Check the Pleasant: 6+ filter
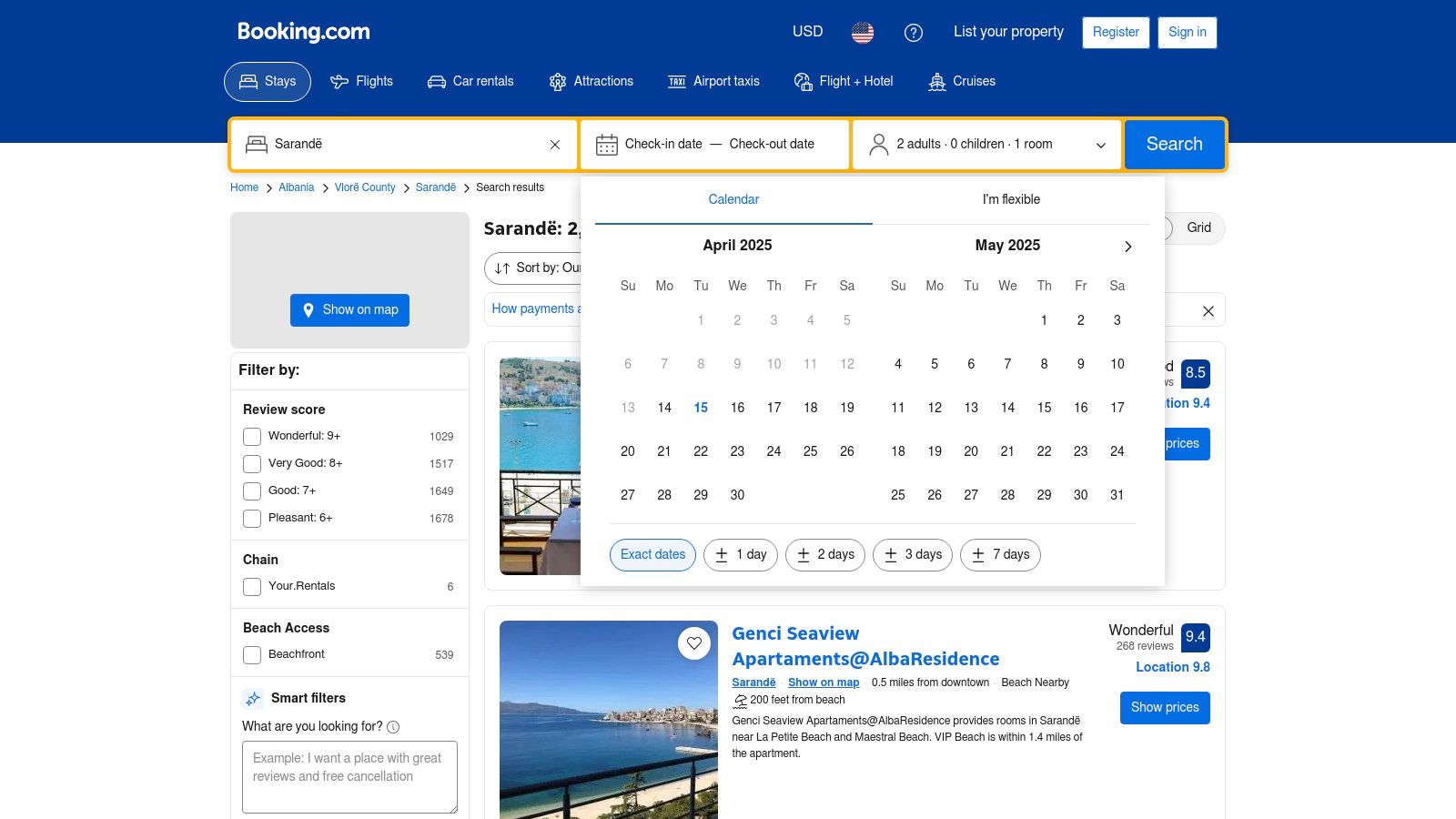Image resolution: width=1456 pixels, height=819 pixels. tap(252, 519)
